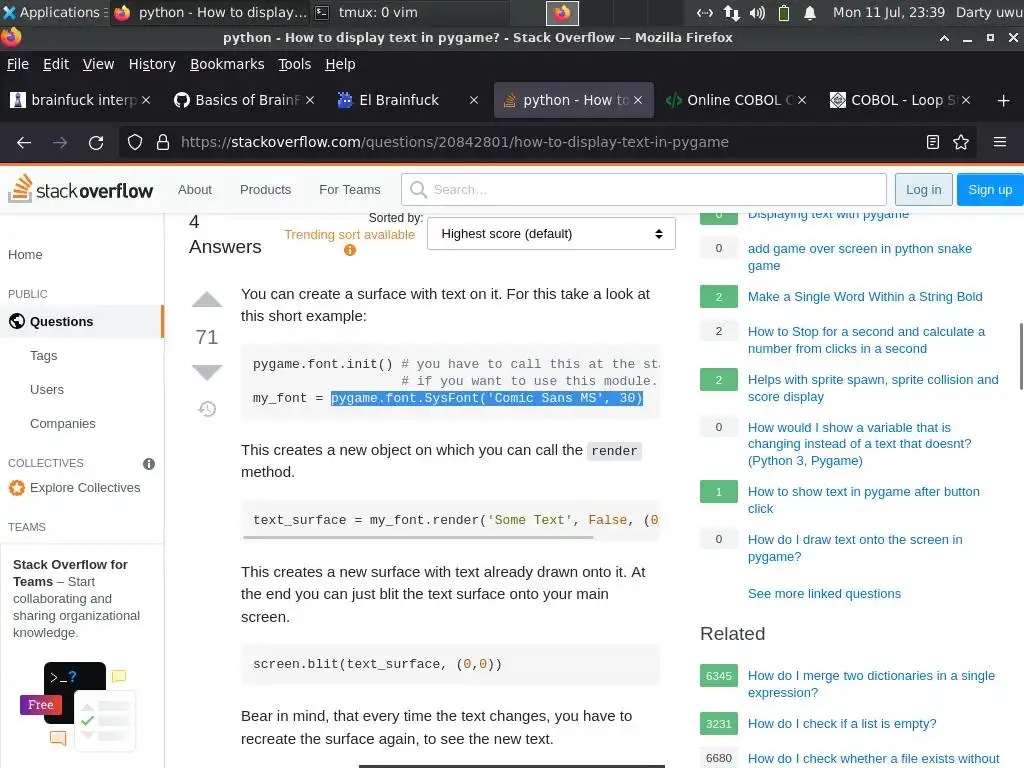This screenshot has width=1024, height=768.
Task: Open Tags in the sidebar
Action: 44,355
